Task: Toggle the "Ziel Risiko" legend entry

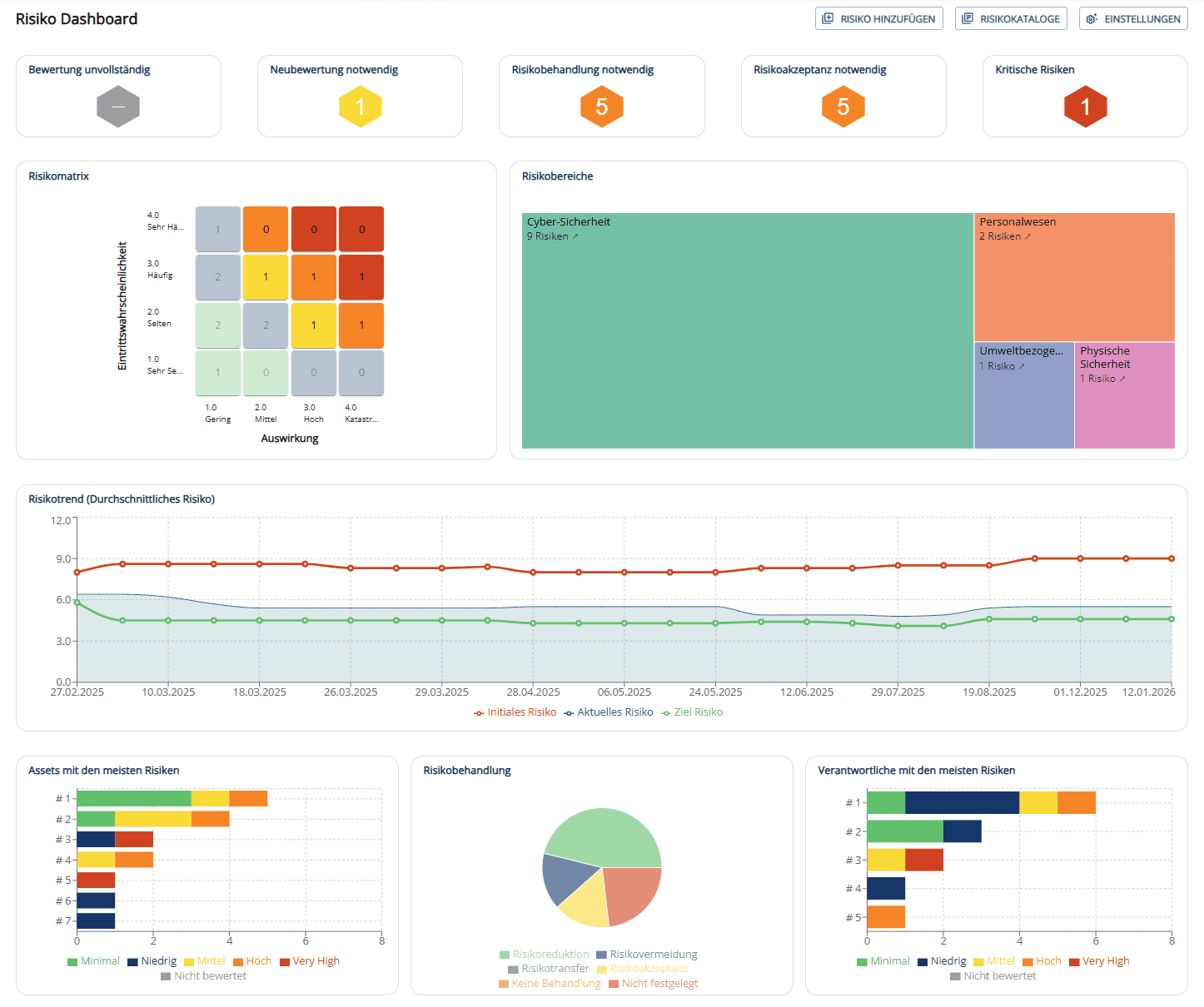Action: click(x=692, y=712)
